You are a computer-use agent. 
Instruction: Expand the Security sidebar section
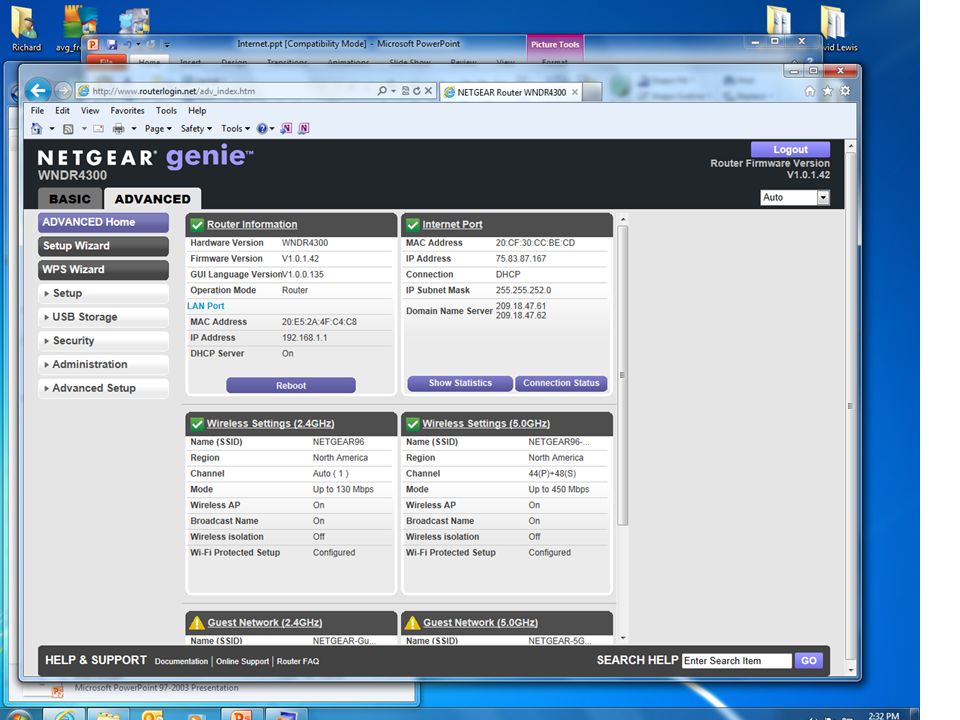click(x=103, y=340)
